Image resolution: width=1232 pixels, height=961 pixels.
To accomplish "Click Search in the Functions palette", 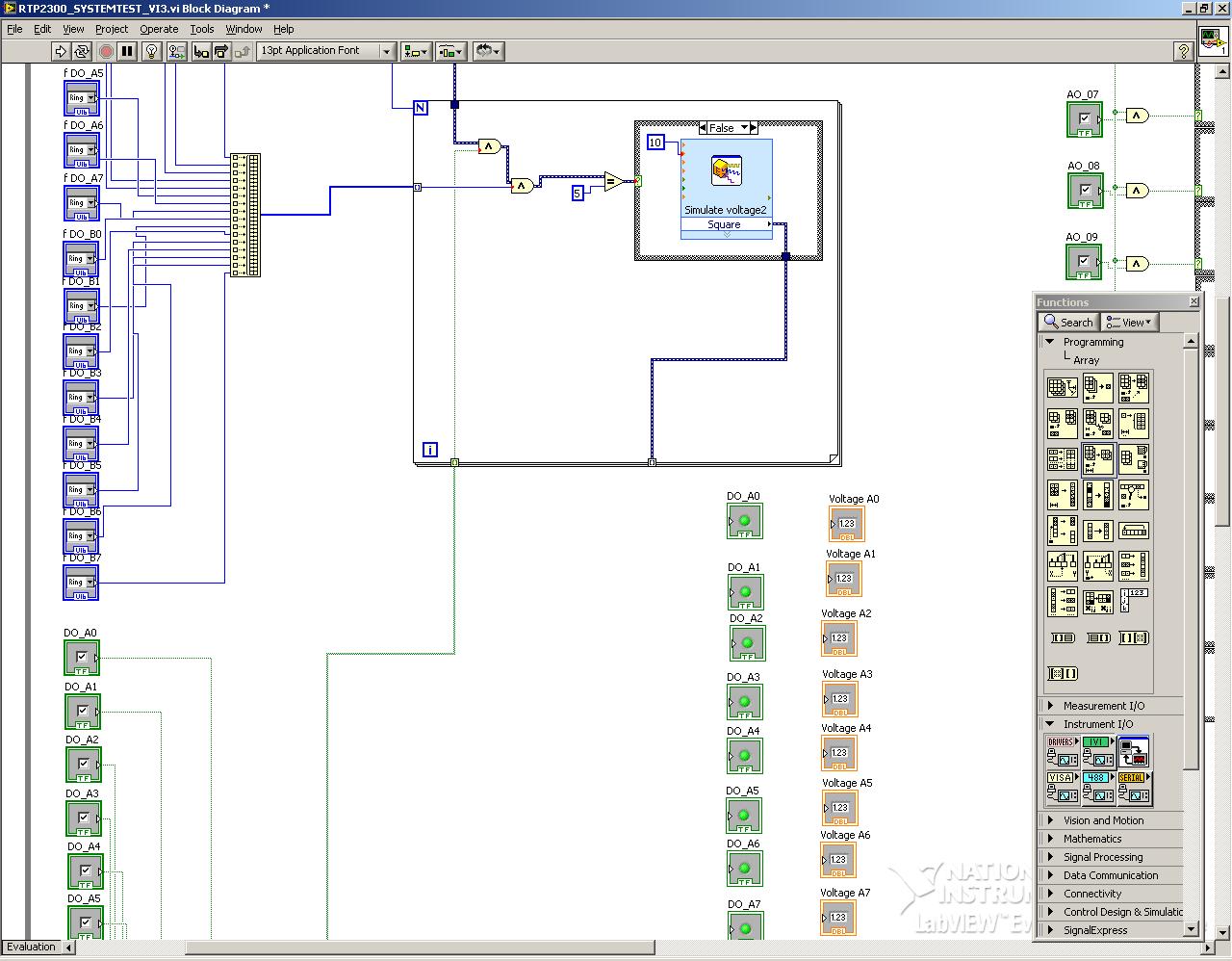I will tap(1068, 323).
